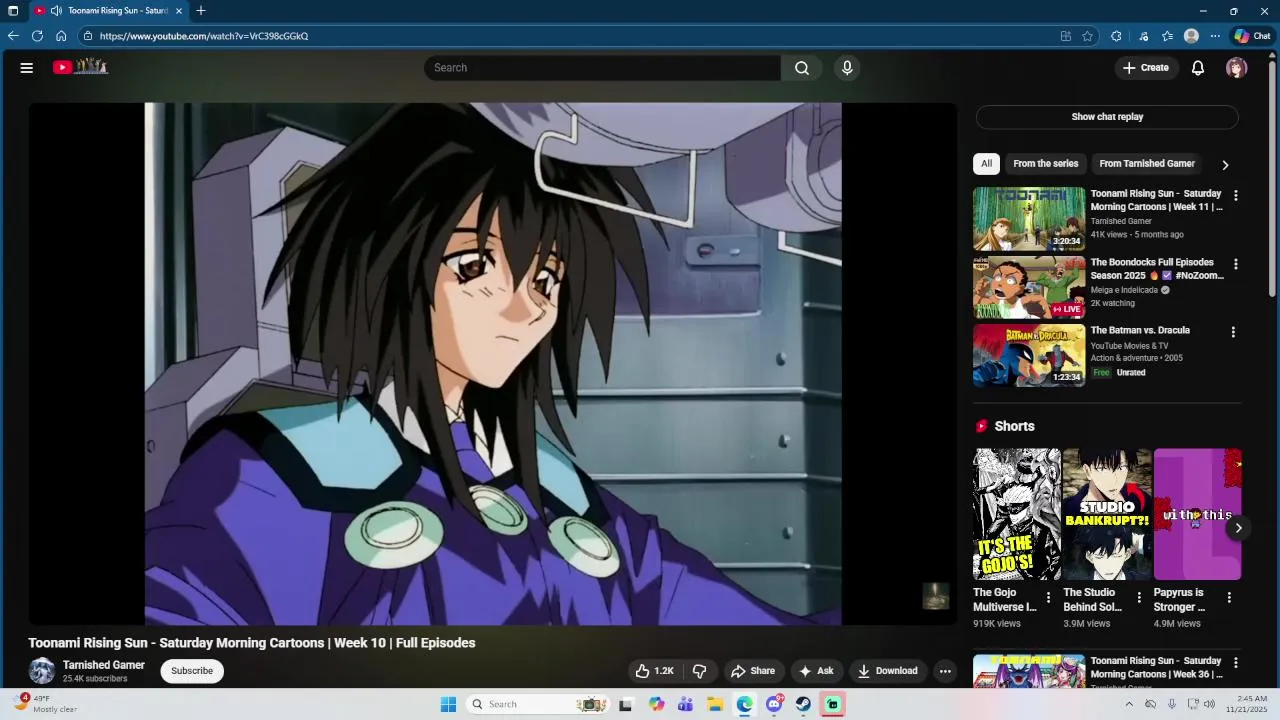Open a new browser tab

pyautogui.click(x=201, y=11)
